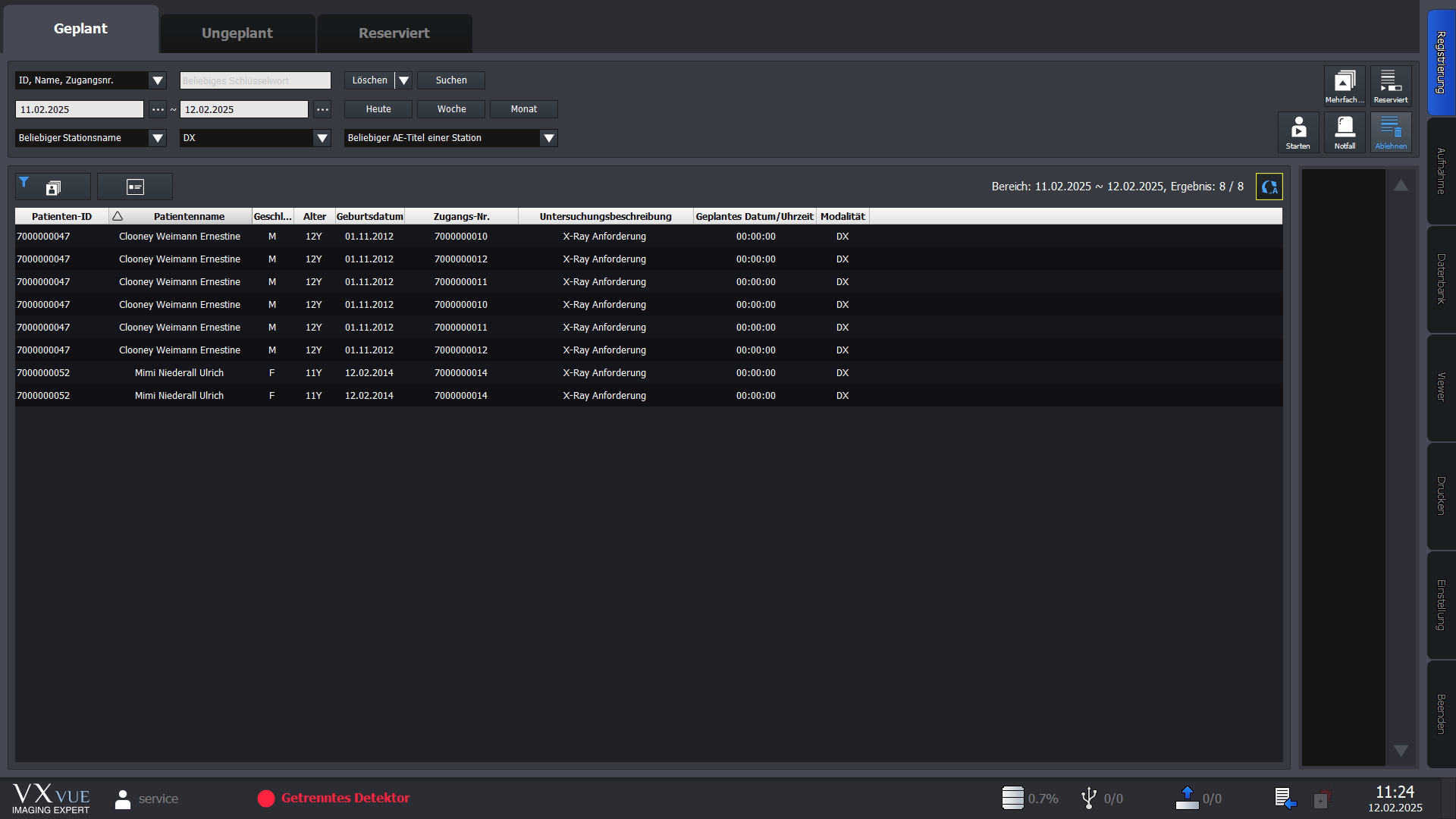Click the upload queue status icon
Viewport: 1456px width, 819px height.
(x=1187, y=798)
